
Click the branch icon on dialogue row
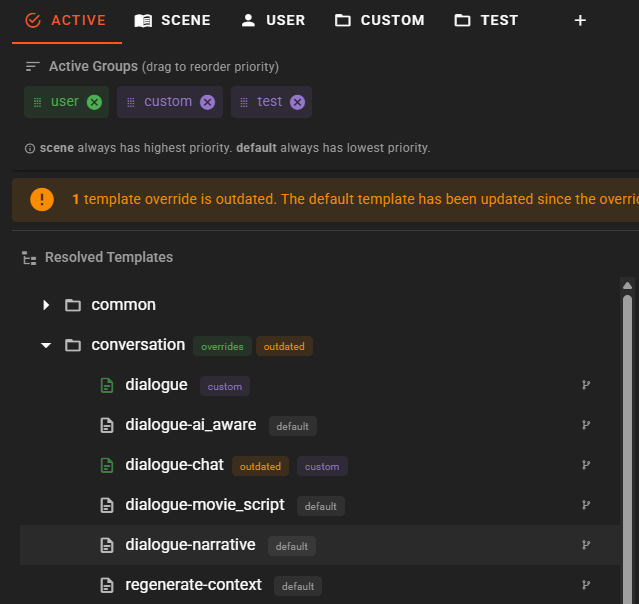coord(585,385)
